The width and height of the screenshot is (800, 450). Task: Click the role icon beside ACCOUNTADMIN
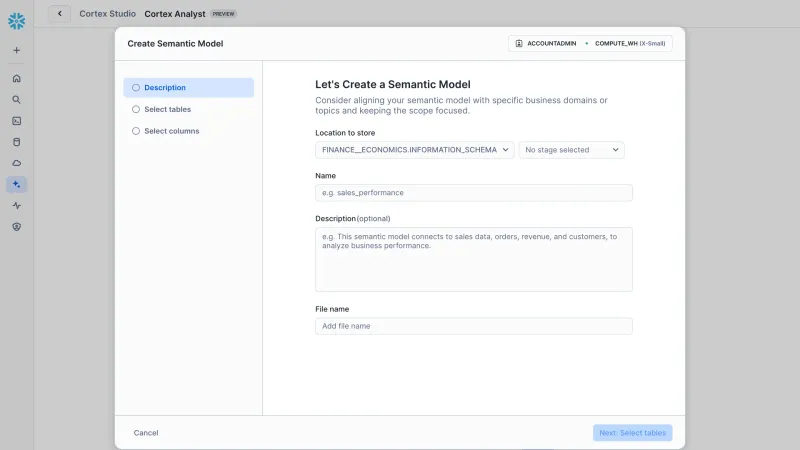[x=519, y=43]
